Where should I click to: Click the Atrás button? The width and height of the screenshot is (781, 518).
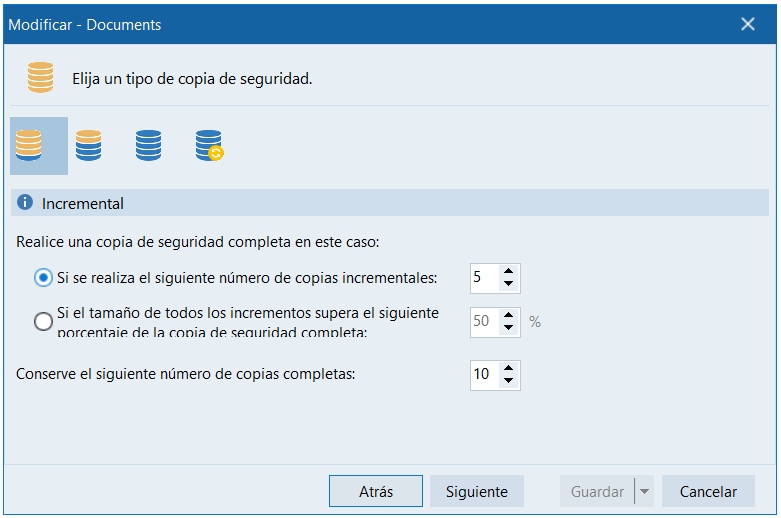pos(376,491)
